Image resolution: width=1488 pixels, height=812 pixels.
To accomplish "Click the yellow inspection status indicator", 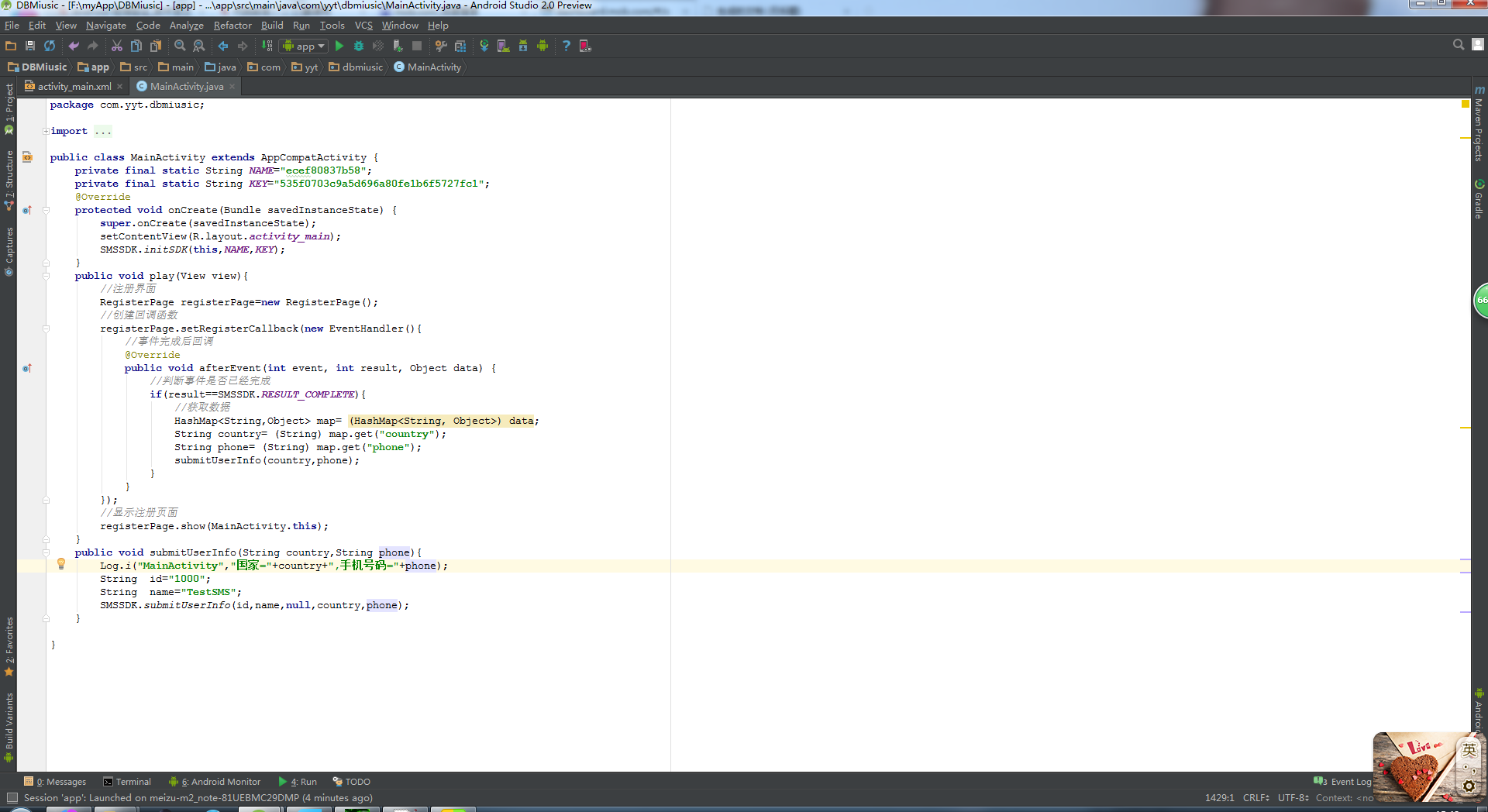I will click(1465, 104).
